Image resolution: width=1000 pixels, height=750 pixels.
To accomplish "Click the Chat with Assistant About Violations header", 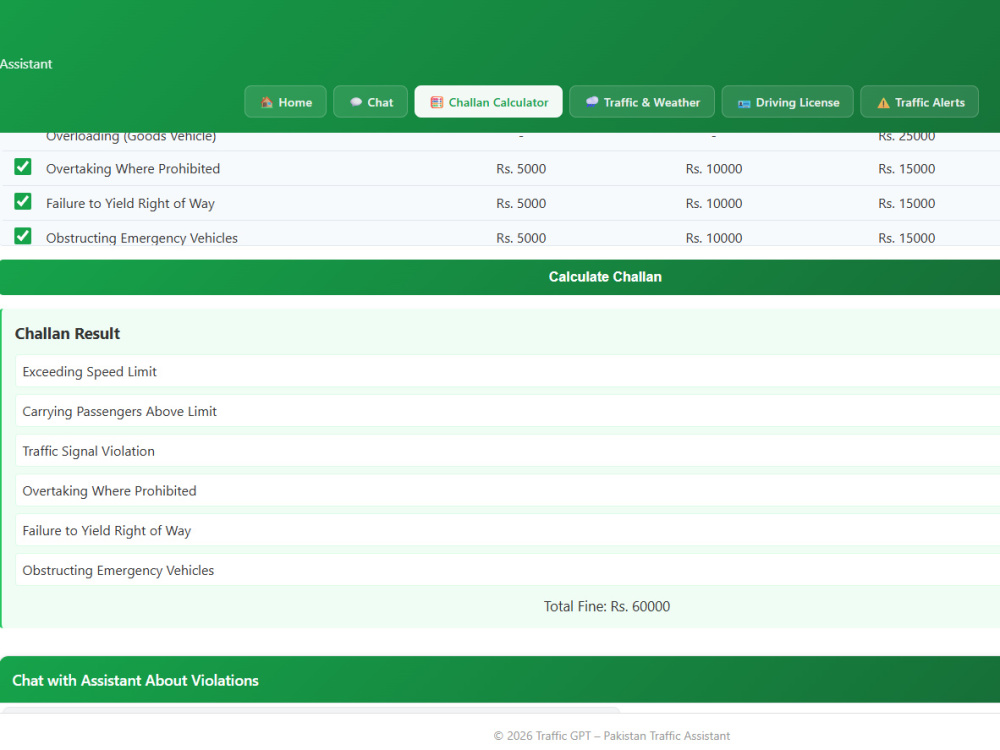I will pos(500,680).
